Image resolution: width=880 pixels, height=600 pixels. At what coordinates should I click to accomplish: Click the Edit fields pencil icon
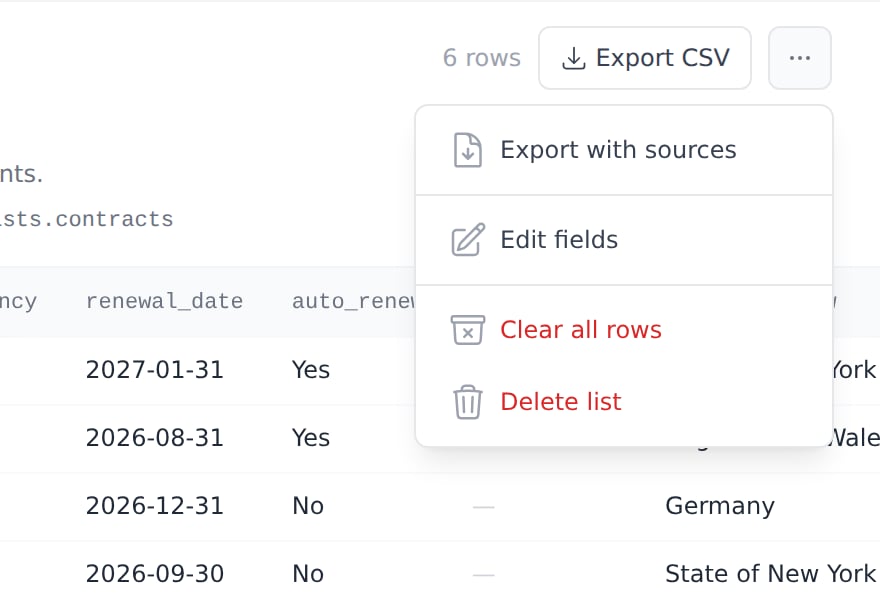click(468, 240)
